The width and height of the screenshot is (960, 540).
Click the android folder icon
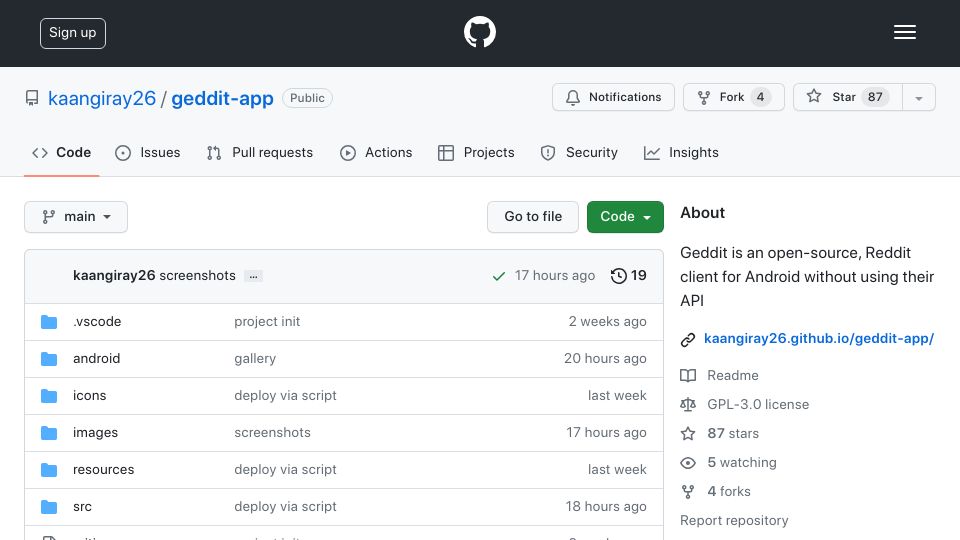click(x=49, y=359)
